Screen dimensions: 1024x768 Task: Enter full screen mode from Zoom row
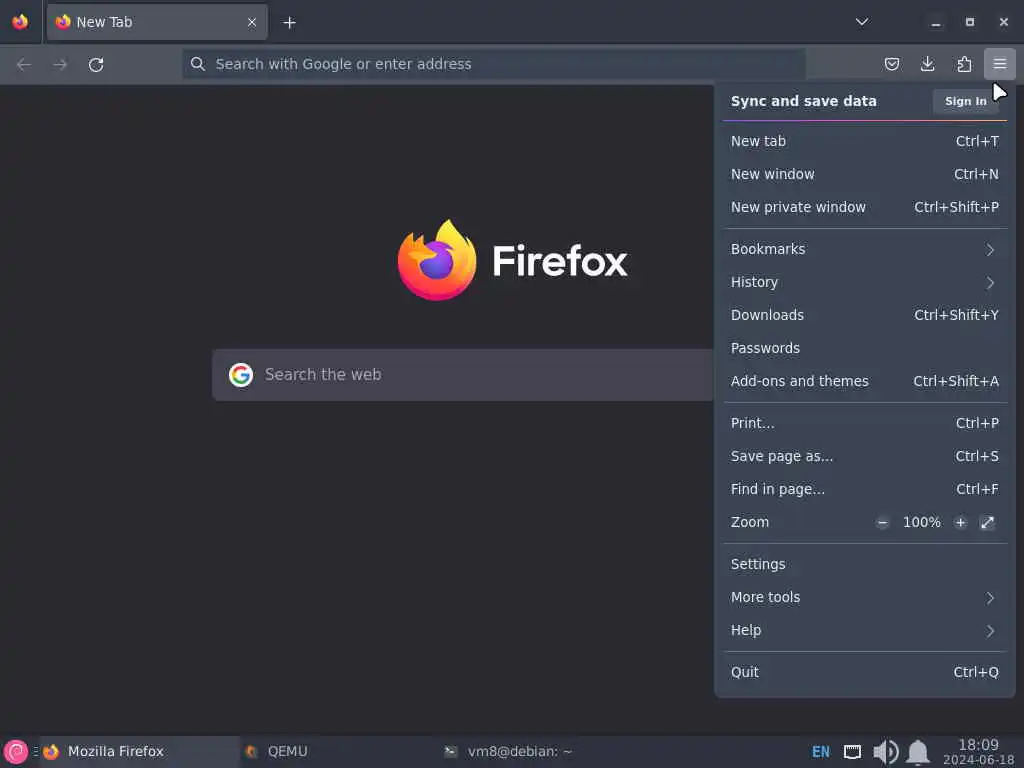click(987, 522)
